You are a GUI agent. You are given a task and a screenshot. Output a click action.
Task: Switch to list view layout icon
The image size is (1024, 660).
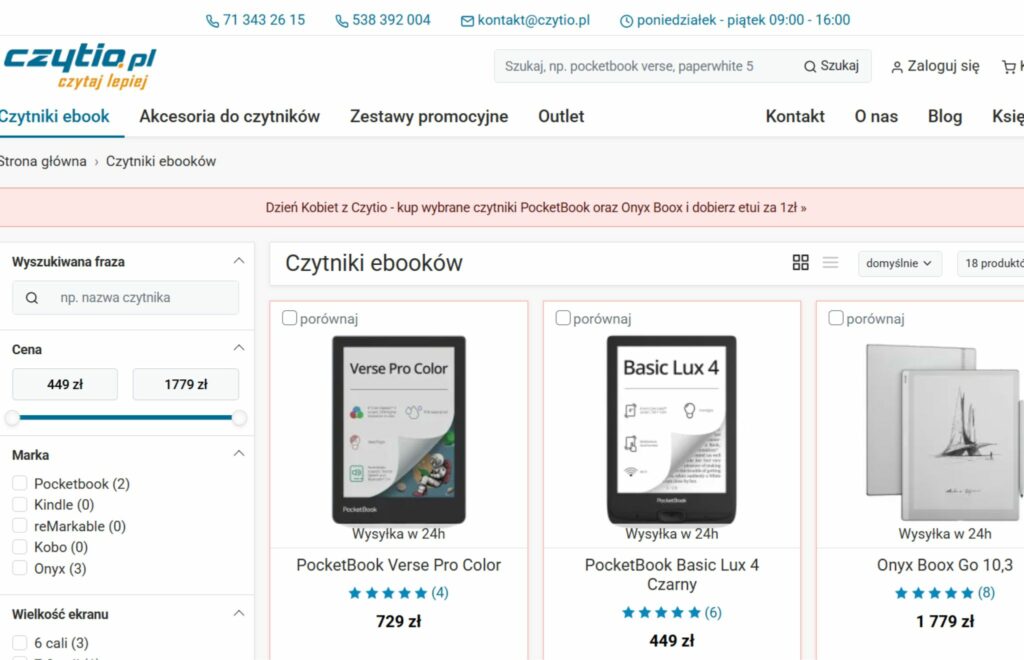[830, 262]
